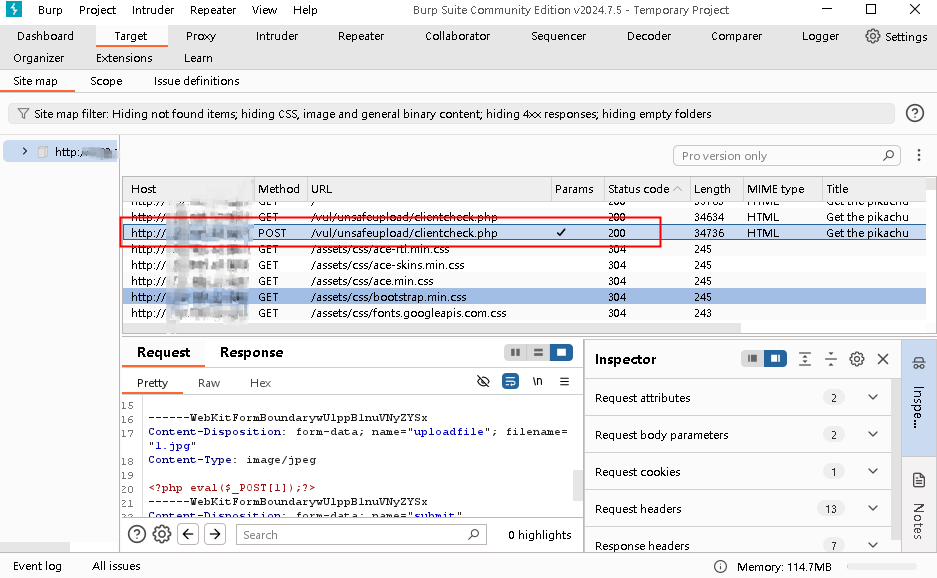Focus the Pro version only search field
Screen dimensions: 937x578
coord(788,155)
